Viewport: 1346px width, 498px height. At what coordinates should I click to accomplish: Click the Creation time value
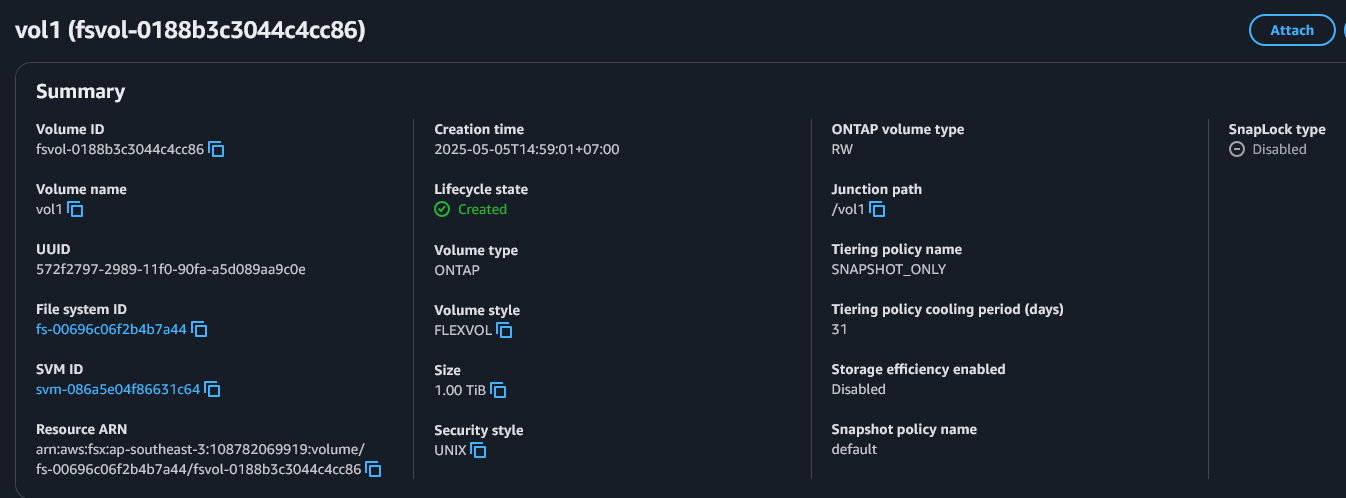[x=527, y=149]
